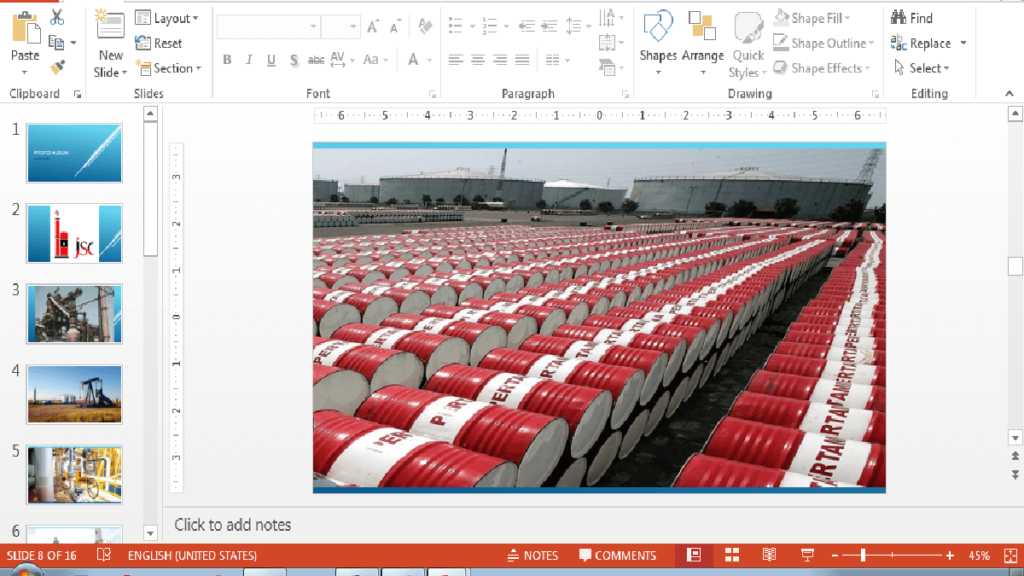Decrease list indent level

pos(526,27)
